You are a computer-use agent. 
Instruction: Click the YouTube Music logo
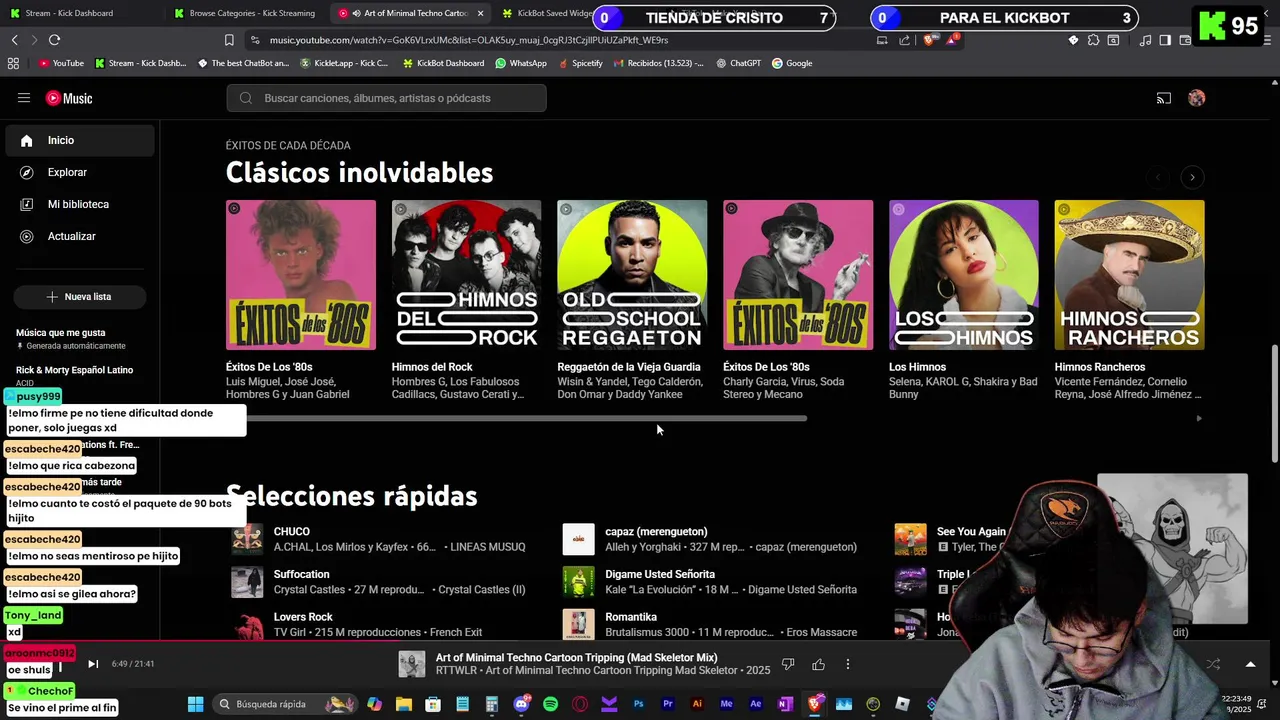point(69,98)
